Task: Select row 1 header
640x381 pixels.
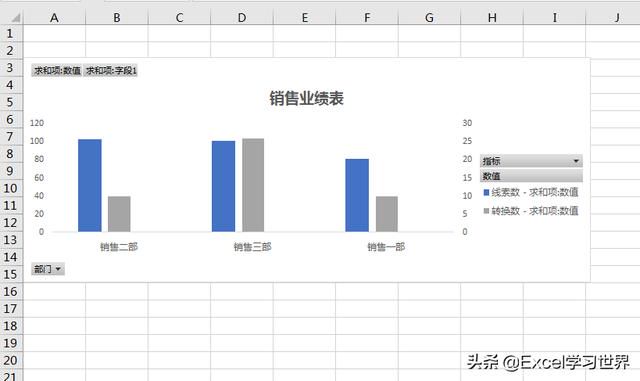Action: point(11,33)
